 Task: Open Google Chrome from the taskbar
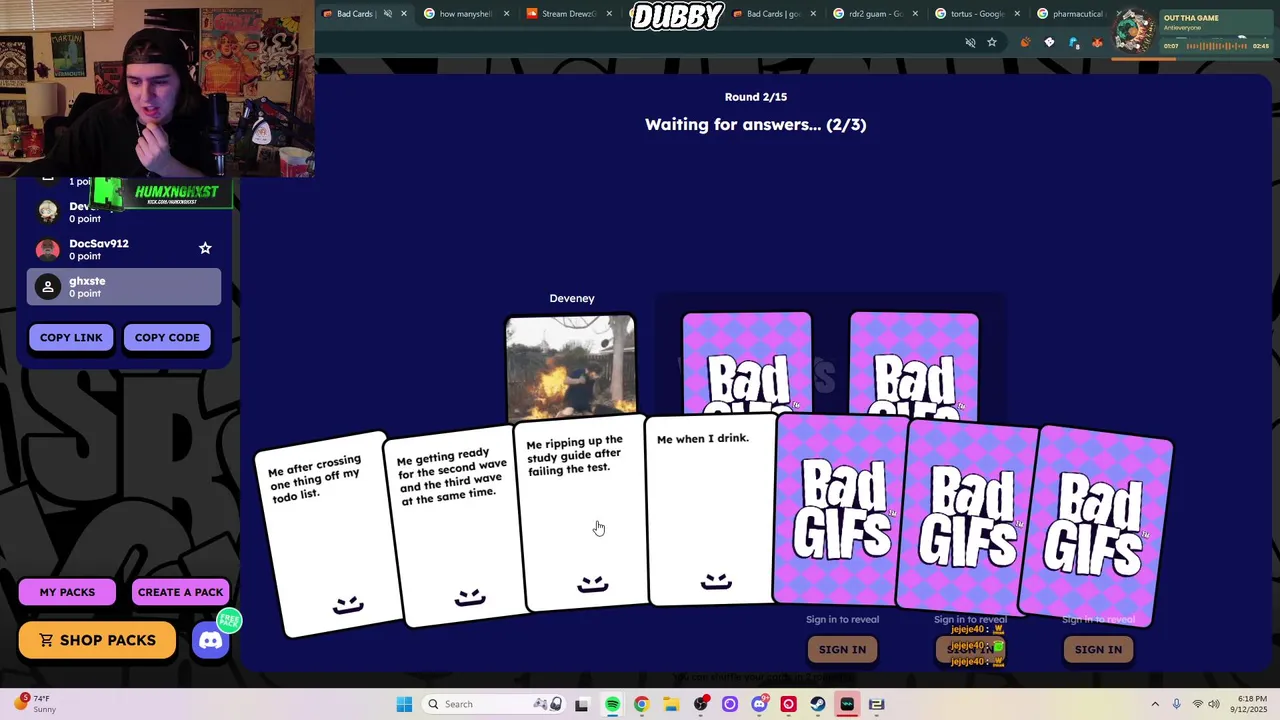641,704
